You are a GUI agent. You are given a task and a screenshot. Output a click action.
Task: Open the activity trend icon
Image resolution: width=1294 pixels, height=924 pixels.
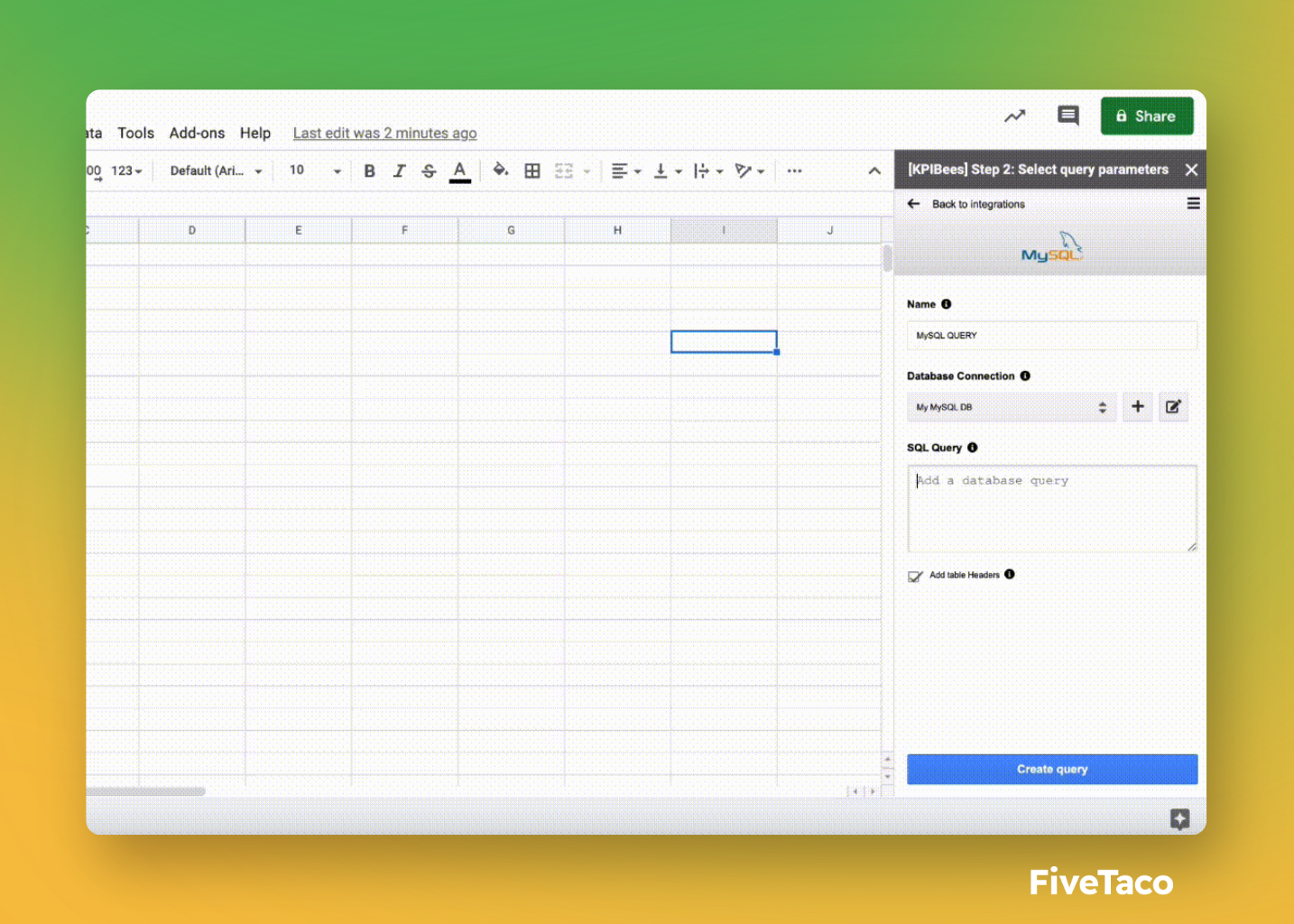pos(1015,115)
